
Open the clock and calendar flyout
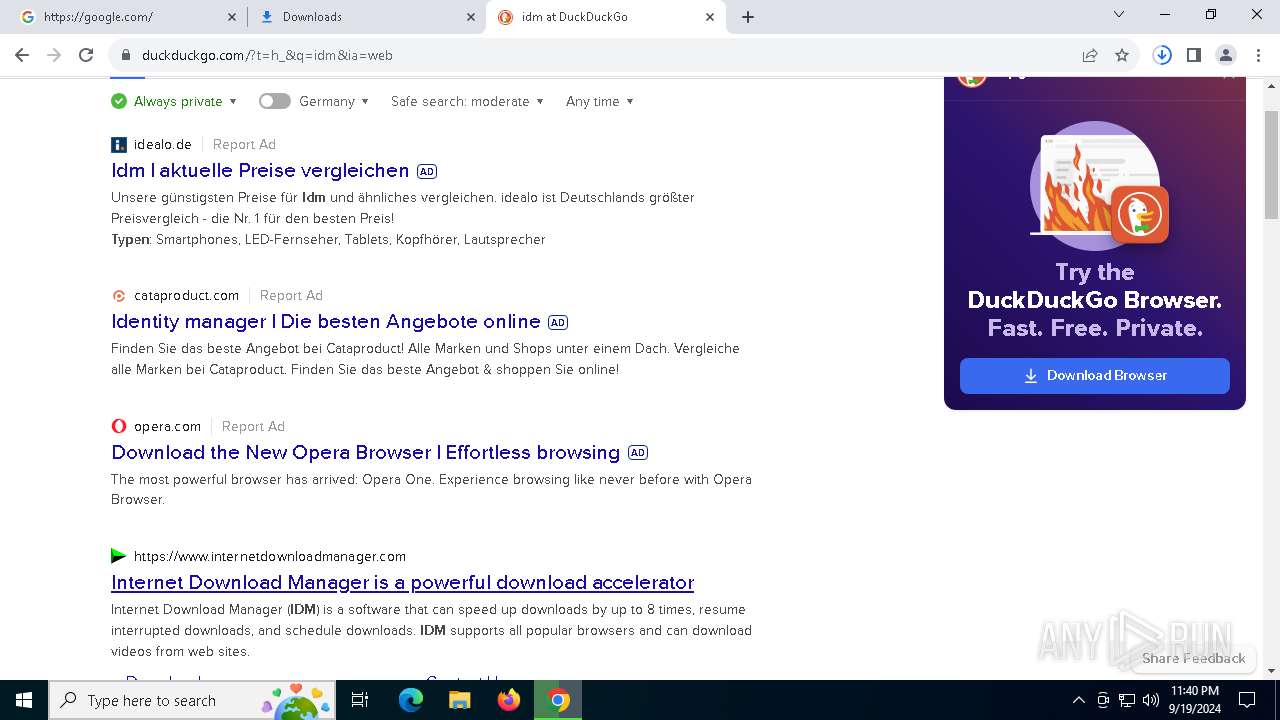click(x=1194, y=700)
